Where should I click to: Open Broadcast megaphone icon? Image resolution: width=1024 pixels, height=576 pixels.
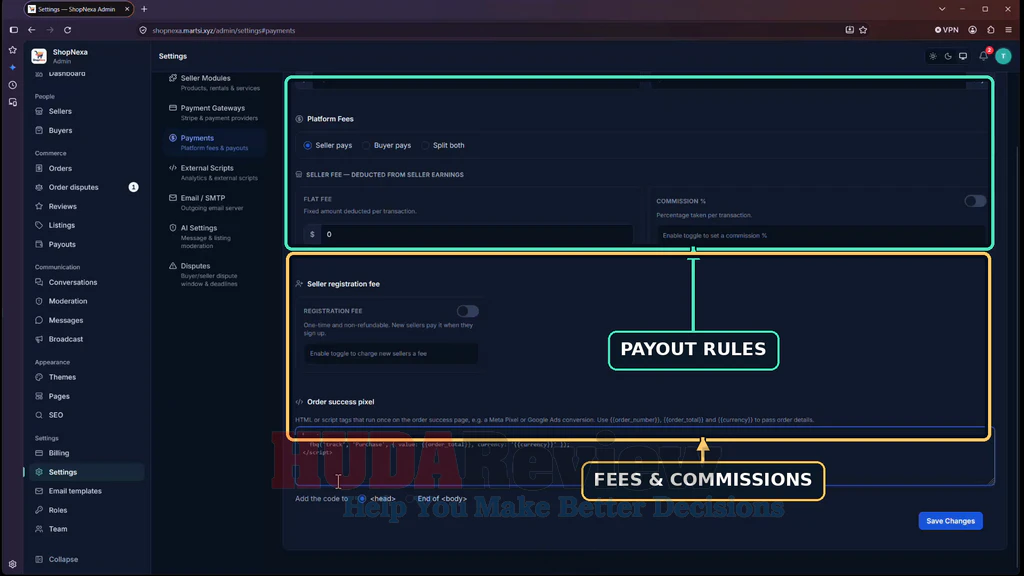pyautogui.click(x=39, y=340)
